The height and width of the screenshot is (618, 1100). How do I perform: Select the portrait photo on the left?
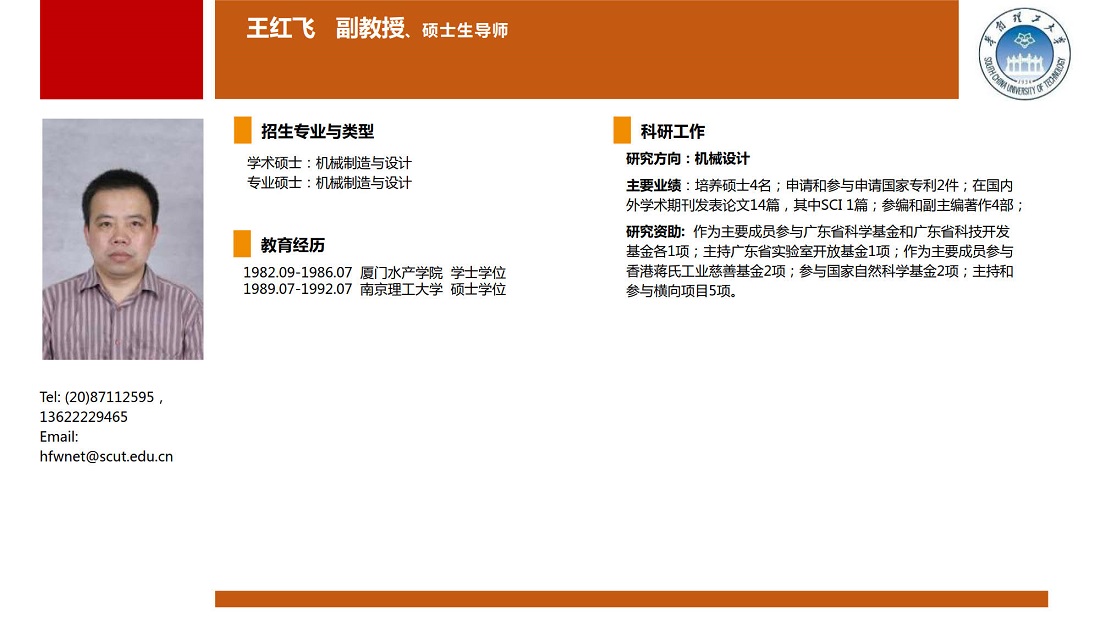pos(122,239)
